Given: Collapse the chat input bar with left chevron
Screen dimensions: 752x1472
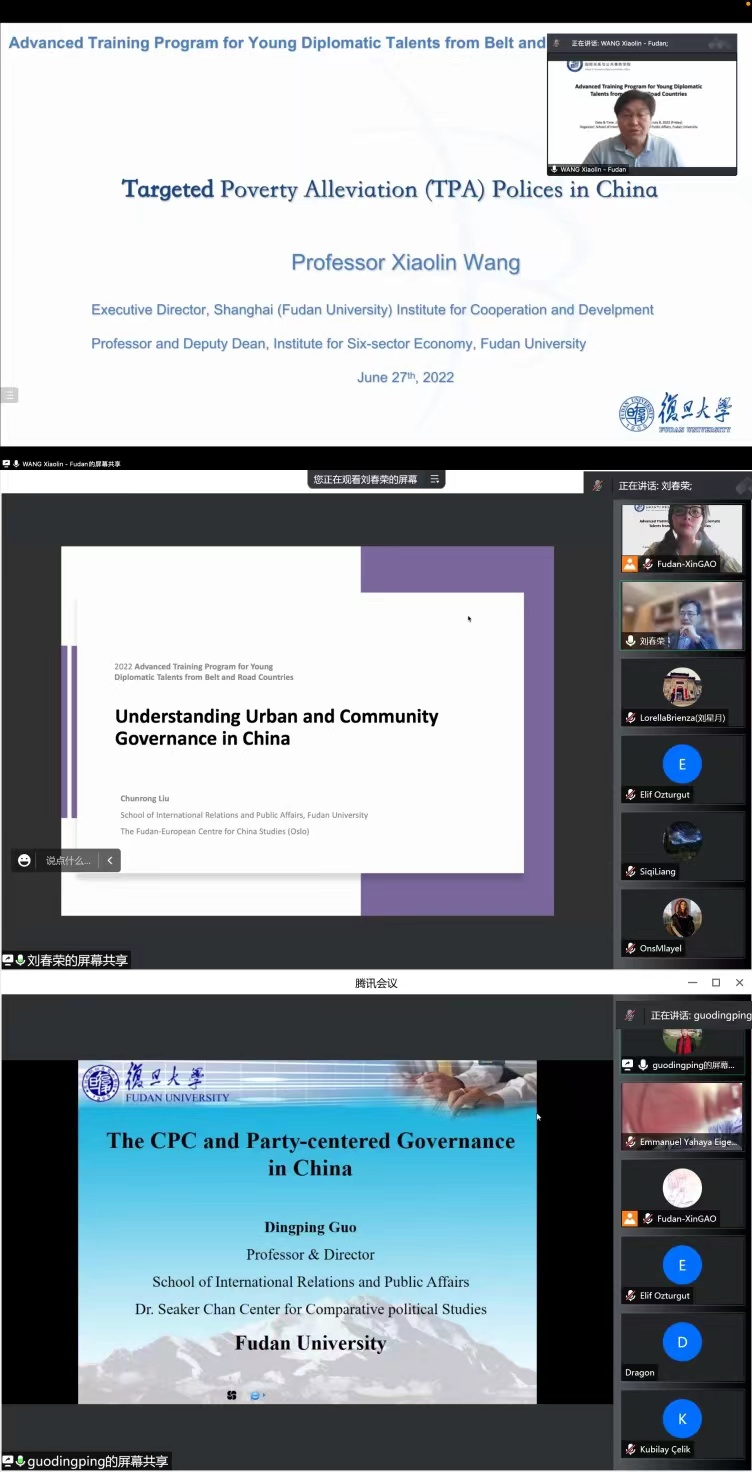Looking at the screenshot, I should click(x=110, y=860).
